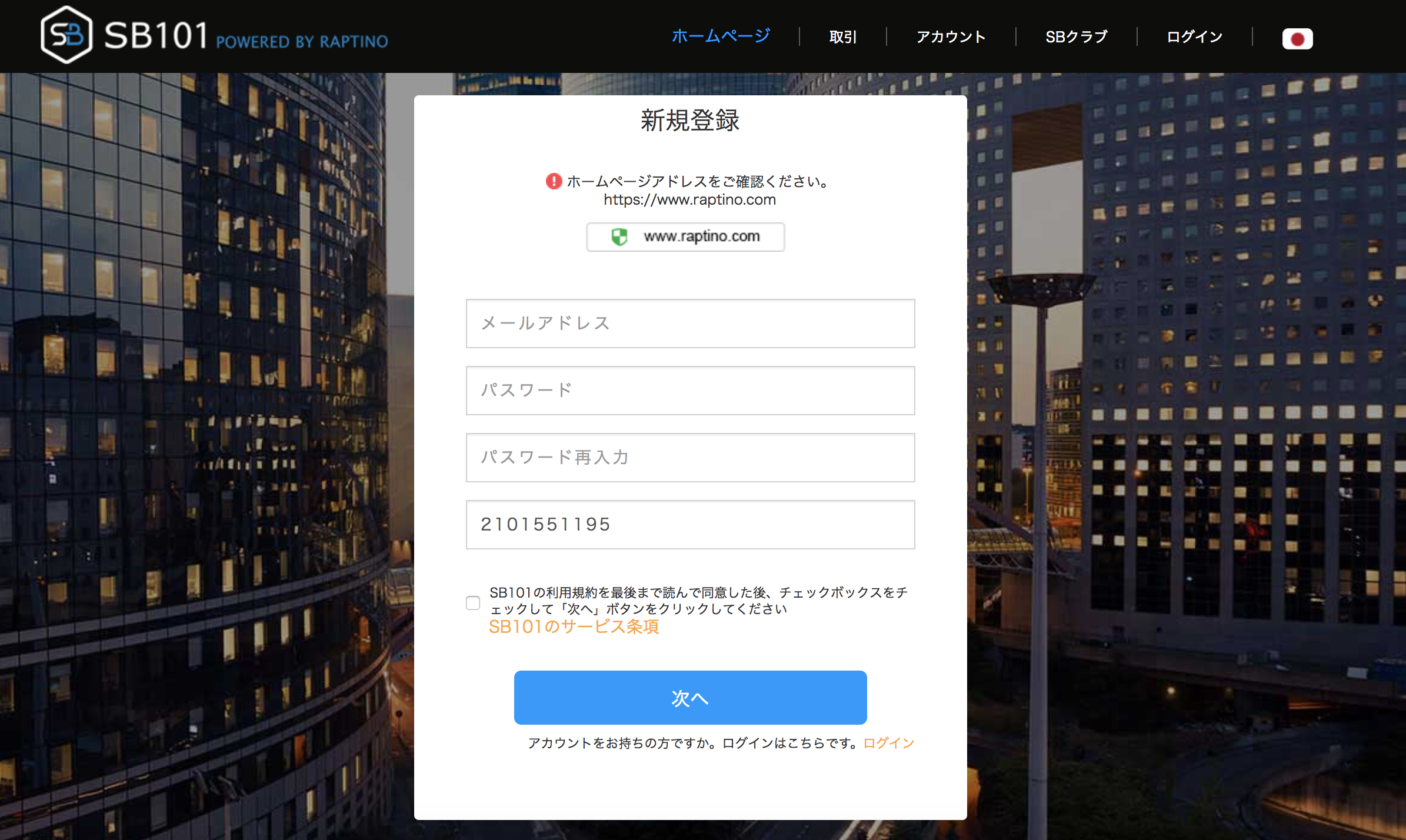Check the SB101 terms agreement checkbox
Viewport: 1406px width, 840px height.
(x=473, y=602)
